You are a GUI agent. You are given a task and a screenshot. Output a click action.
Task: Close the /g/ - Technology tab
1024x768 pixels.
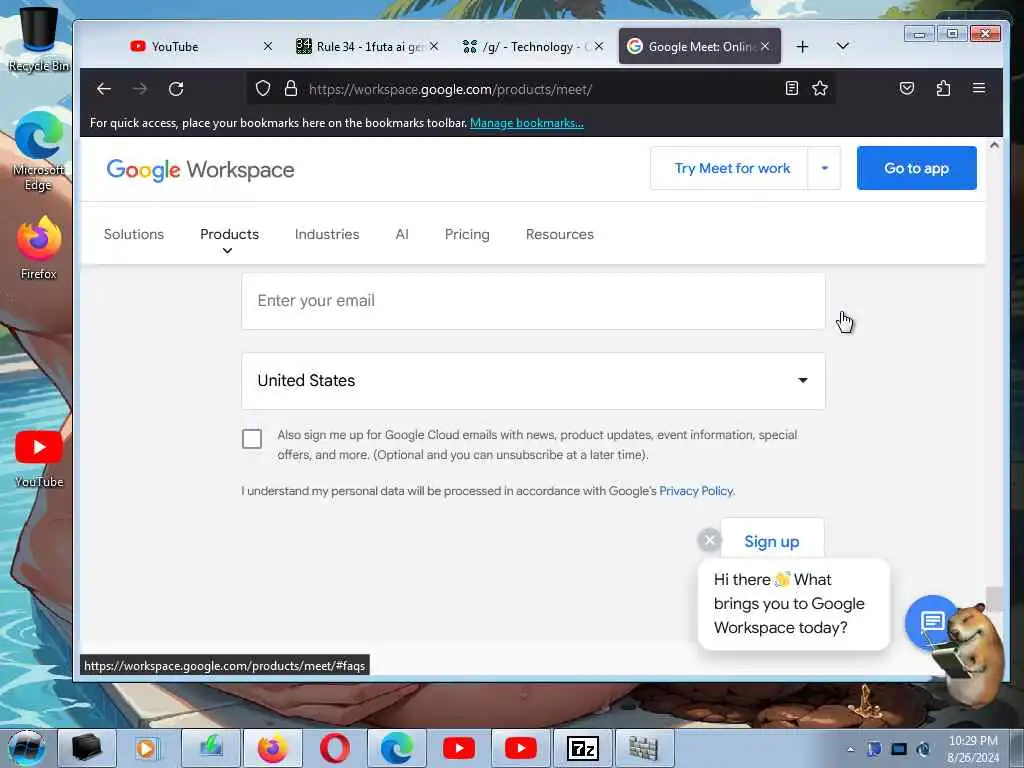point(599,46)
